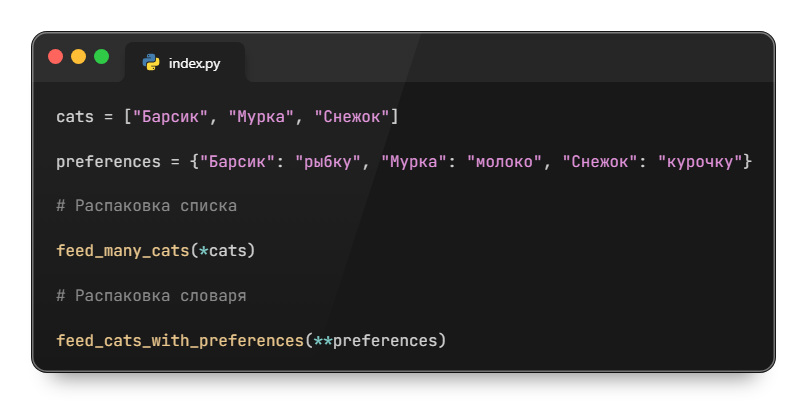Select the index.py tab
Viewport: 807px width, 404px height.
185,63
